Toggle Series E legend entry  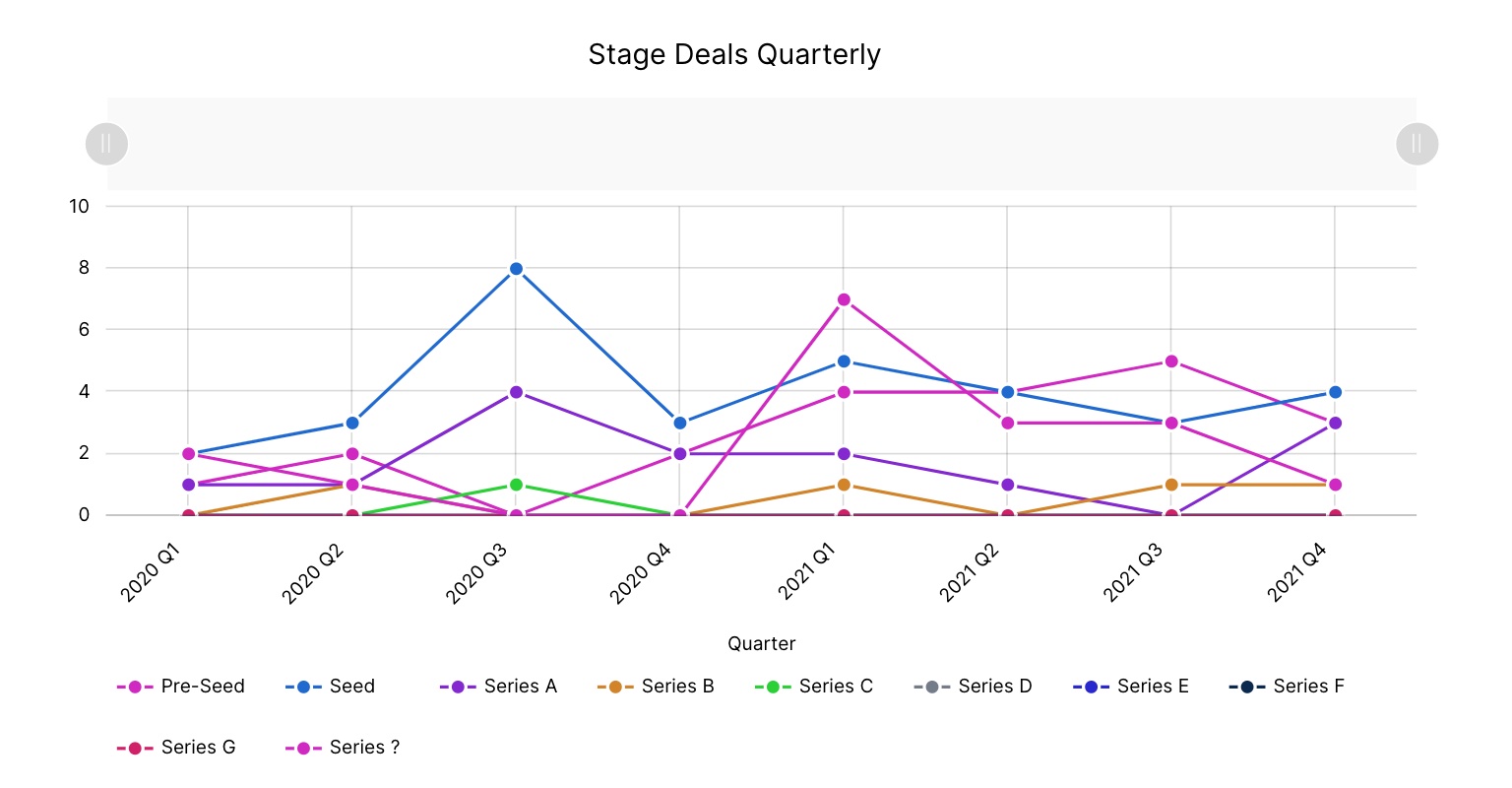(x=1131, y=687)
